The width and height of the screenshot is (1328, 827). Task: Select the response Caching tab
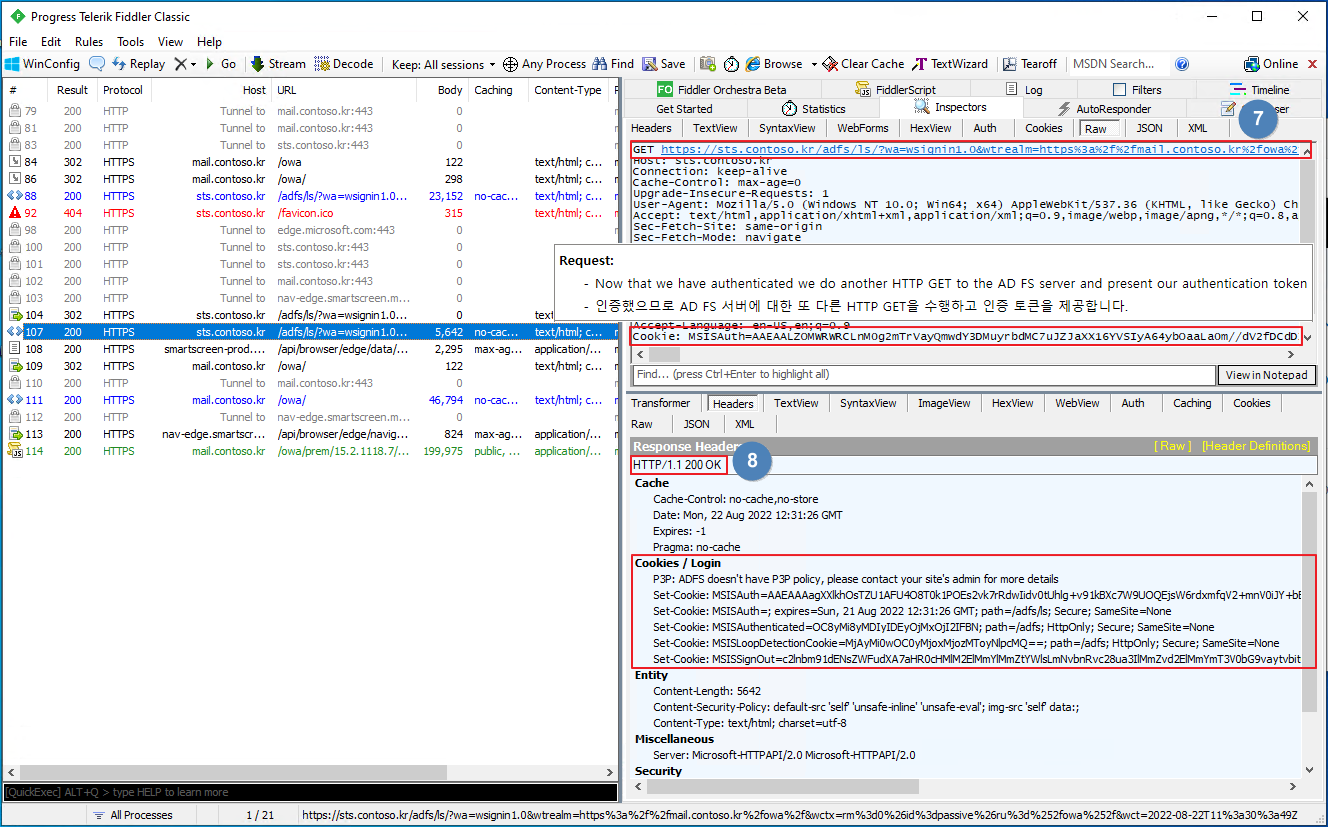point(1191,403)
